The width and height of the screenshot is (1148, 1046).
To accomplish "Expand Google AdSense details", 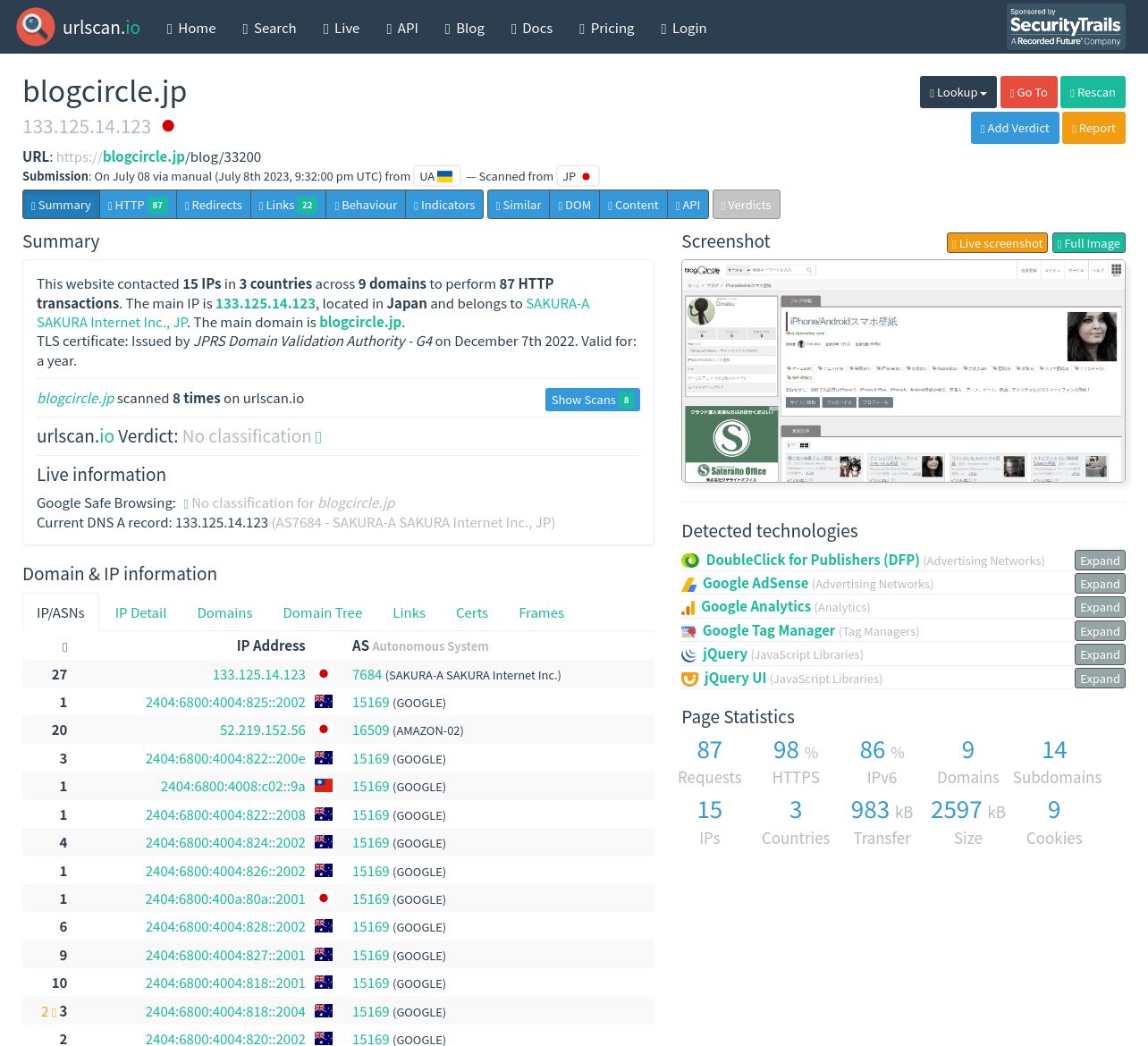I will [1100, 584].
